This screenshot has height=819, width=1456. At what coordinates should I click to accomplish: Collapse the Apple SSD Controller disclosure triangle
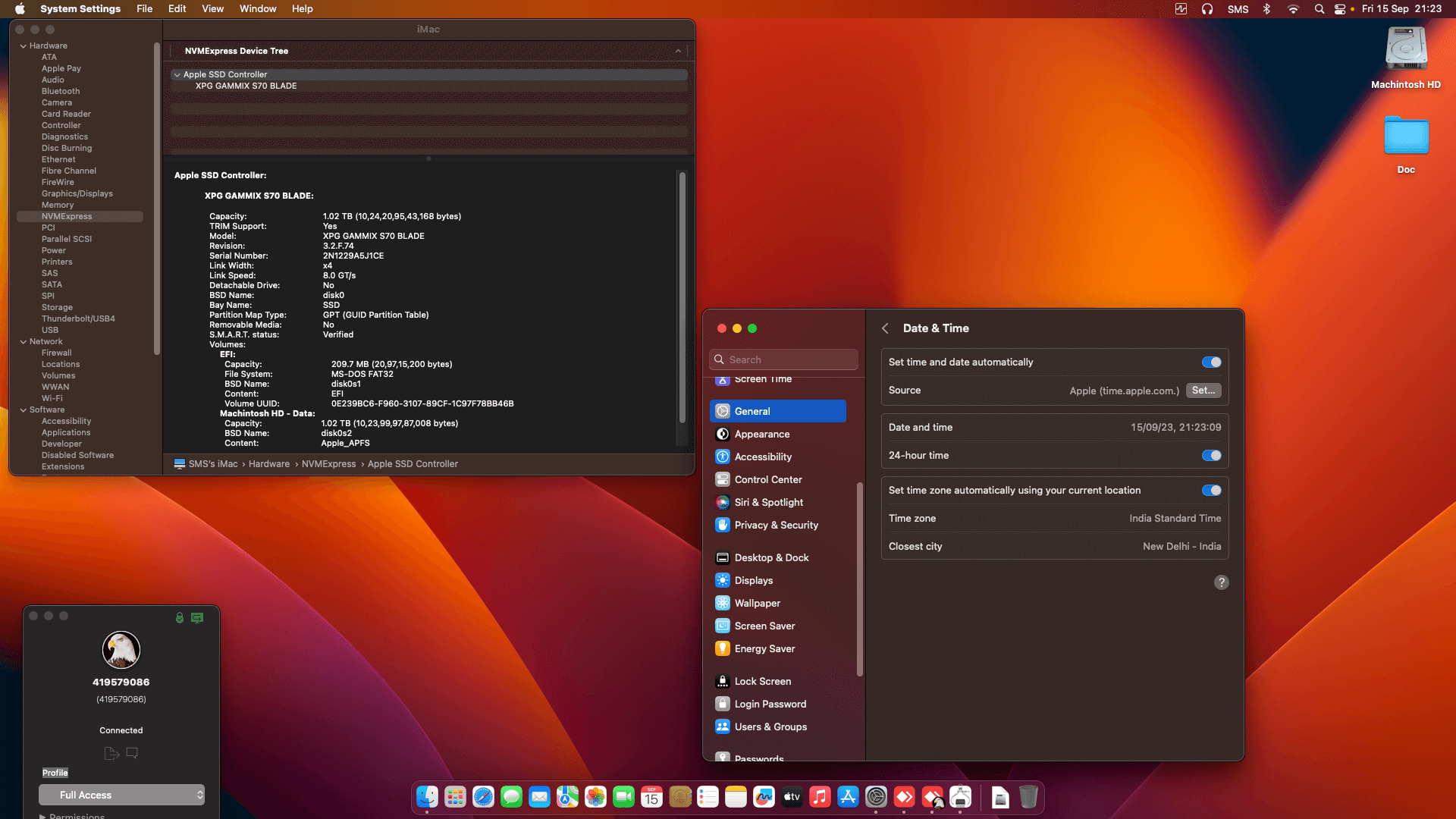tap(177, 74)
